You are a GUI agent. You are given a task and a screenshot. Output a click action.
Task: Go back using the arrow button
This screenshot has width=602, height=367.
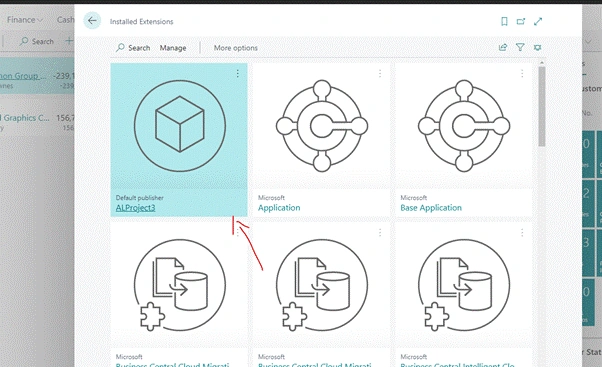(x=92, y=21)
